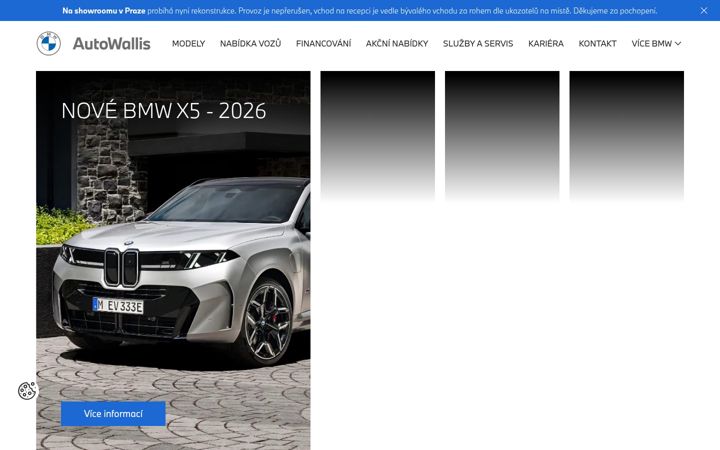Screen dimensions: 720x450
Task: Open cookie settings icon
Action: coord(27,391)
